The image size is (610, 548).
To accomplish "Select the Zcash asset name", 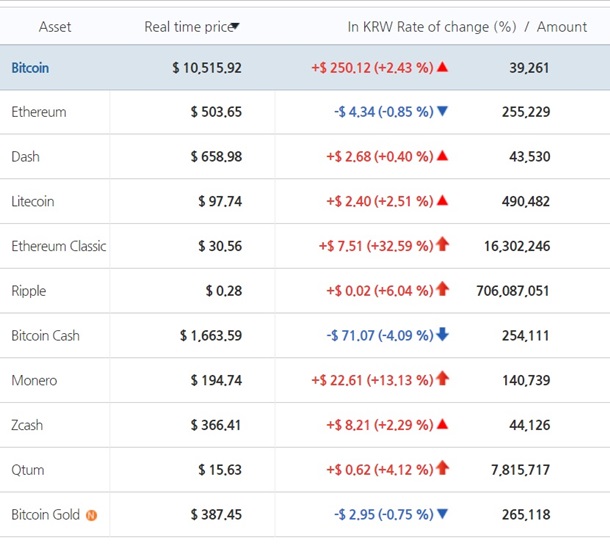I will pyautogui.click(x=27, y=425).
